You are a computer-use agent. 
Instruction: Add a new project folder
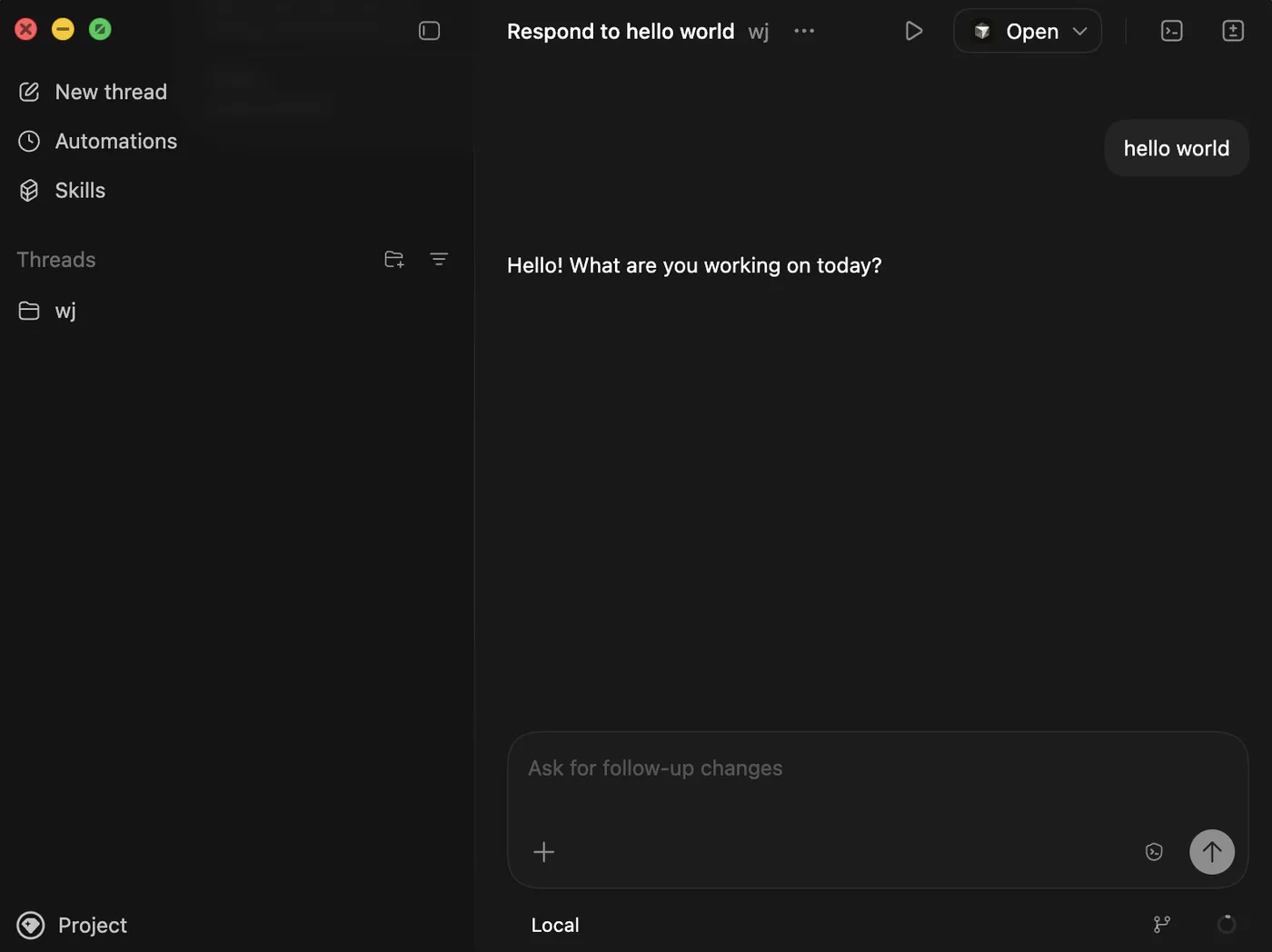click(x=393, y=260)
